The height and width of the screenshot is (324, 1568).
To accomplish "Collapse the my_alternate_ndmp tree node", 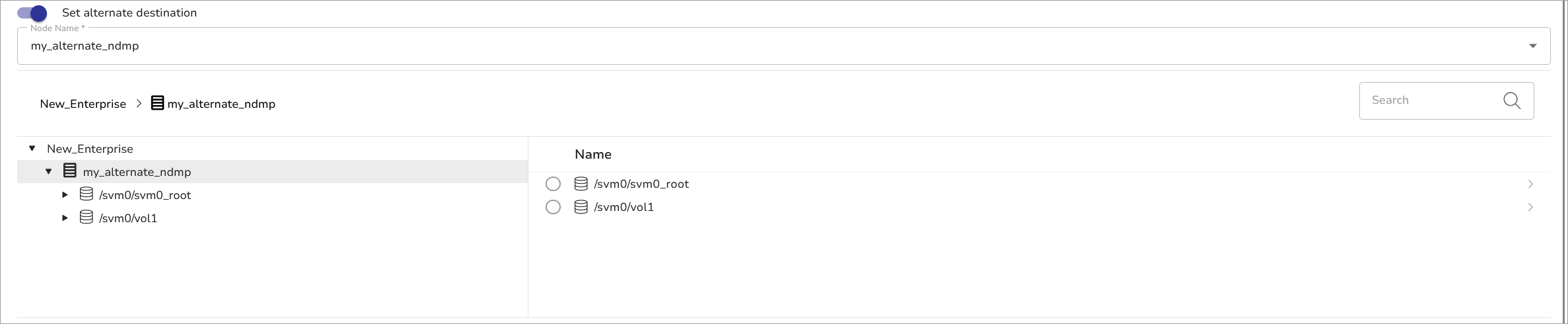I will [48, 172].
